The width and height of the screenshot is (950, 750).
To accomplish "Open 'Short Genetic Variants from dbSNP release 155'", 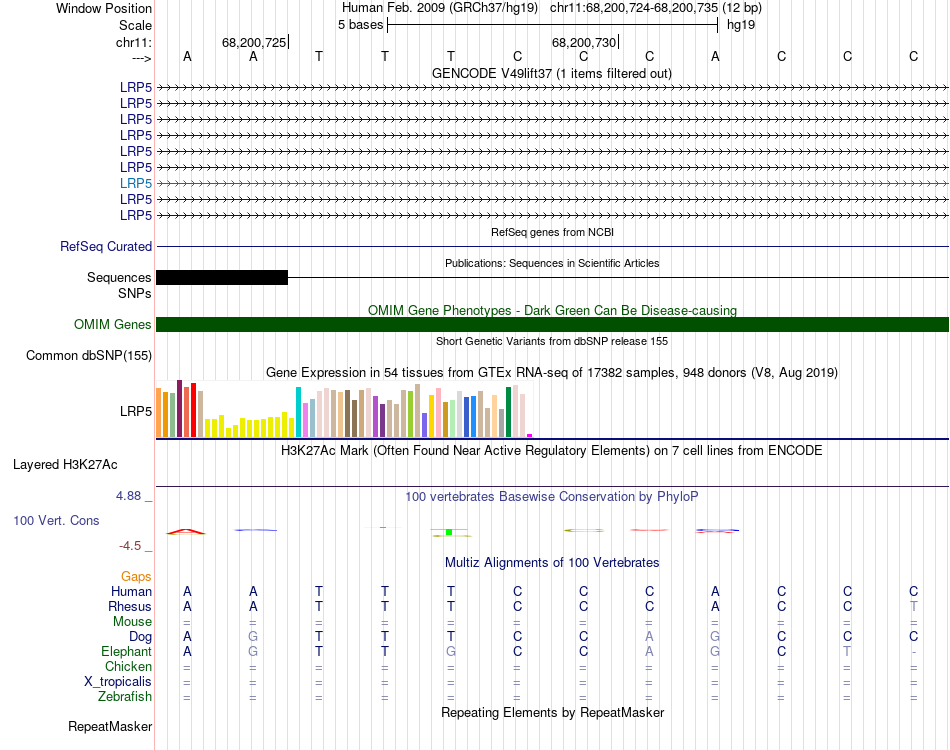I will (552, 341).
